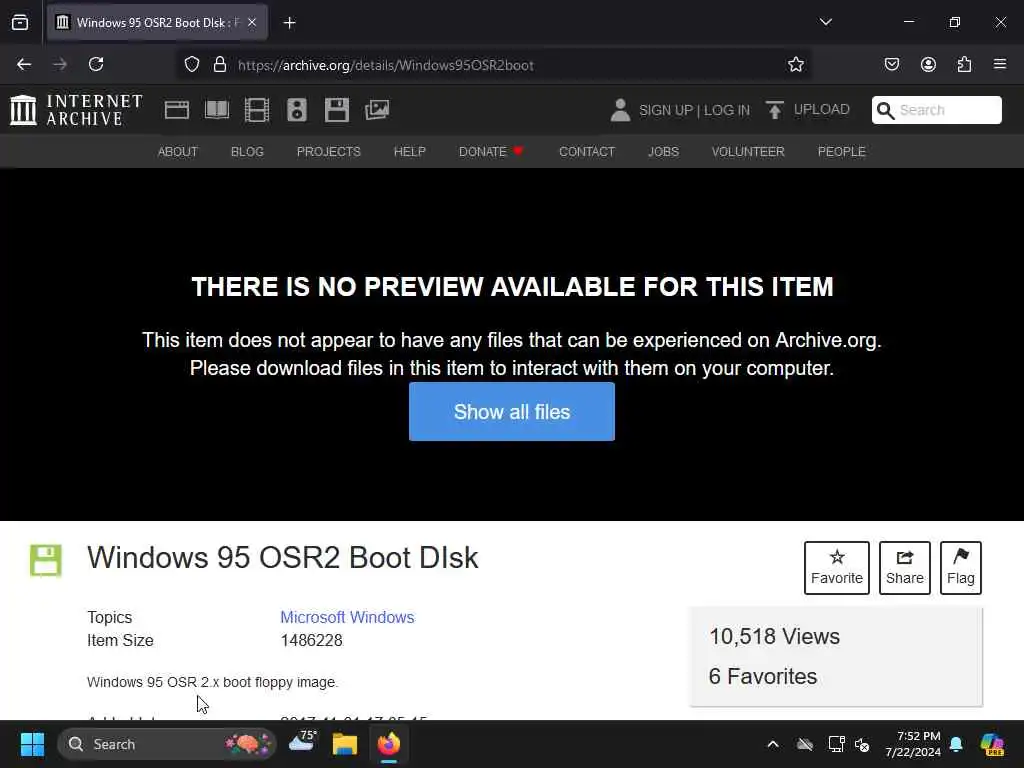
Task: Click the 6 Favorites text
Action: pyautogui.click(x=763, y=677)
